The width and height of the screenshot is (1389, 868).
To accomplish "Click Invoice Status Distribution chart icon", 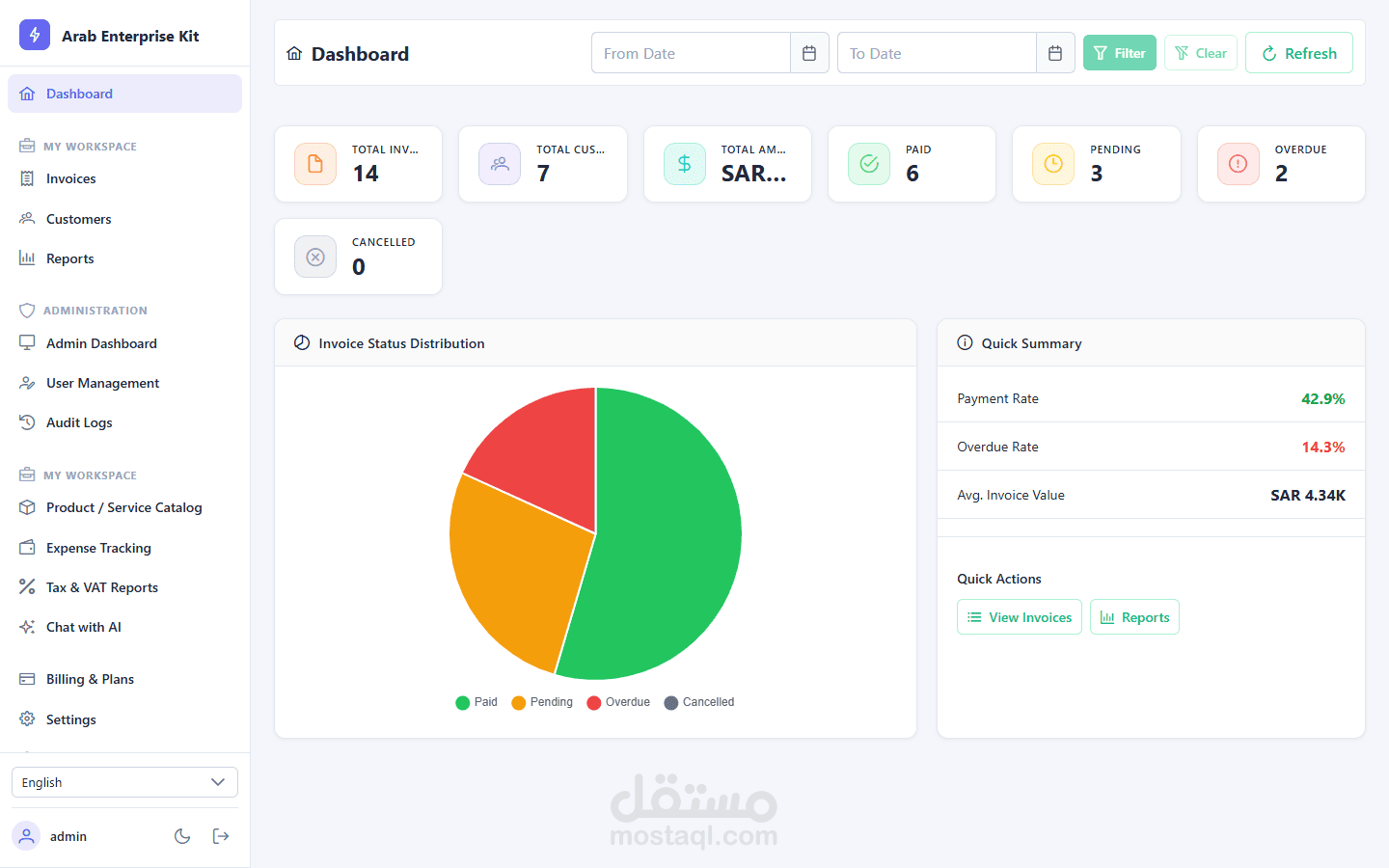I will (302, 342).
